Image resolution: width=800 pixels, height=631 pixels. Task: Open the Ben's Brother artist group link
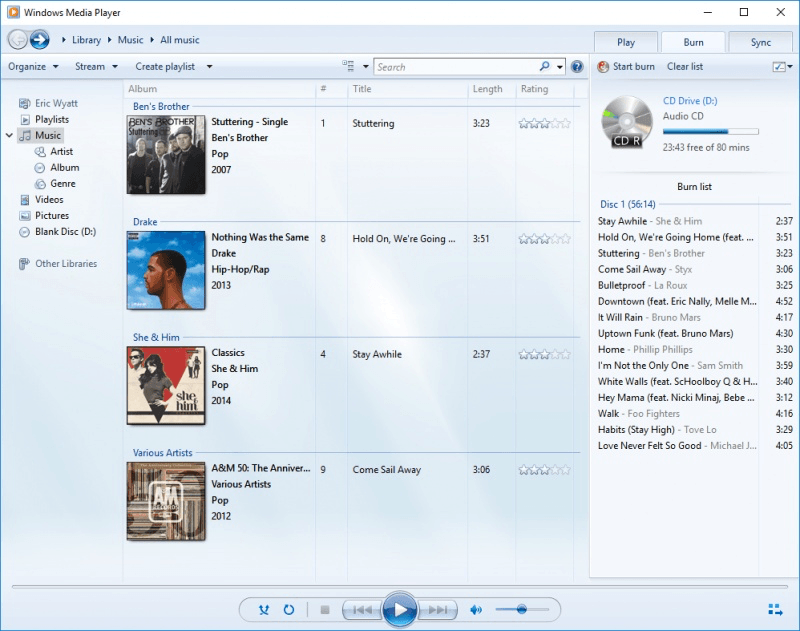pyautogui.click(x=161, y=107)
